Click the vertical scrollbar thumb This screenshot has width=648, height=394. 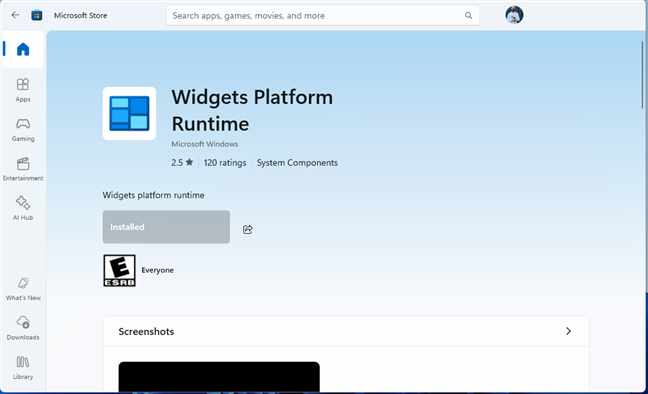point(642,74)
